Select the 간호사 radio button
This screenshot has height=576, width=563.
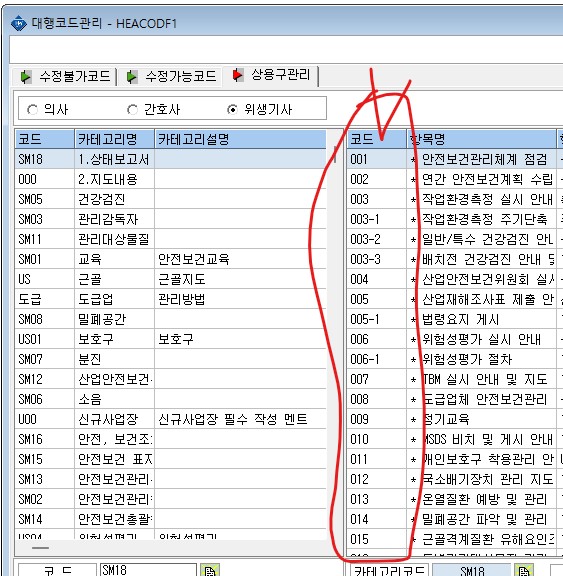coord(133,109)
